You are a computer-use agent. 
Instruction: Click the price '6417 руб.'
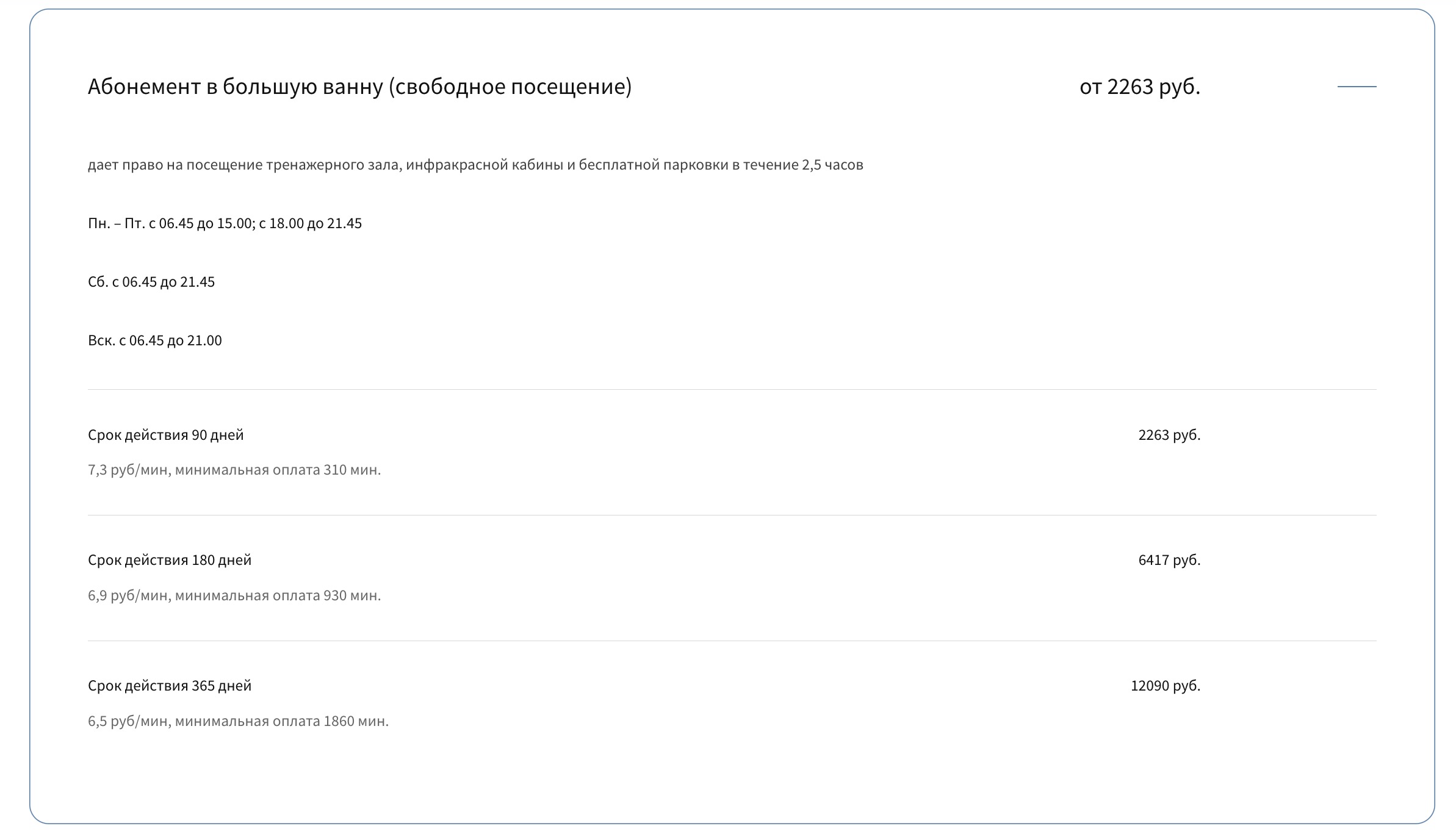(x=1169, y=560)
